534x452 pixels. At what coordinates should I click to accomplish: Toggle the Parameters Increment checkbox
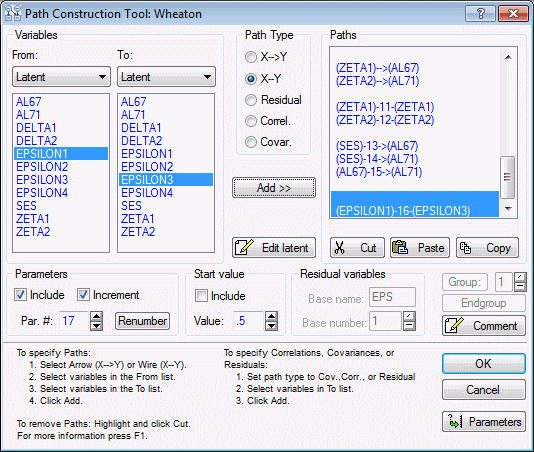[83, 295]
